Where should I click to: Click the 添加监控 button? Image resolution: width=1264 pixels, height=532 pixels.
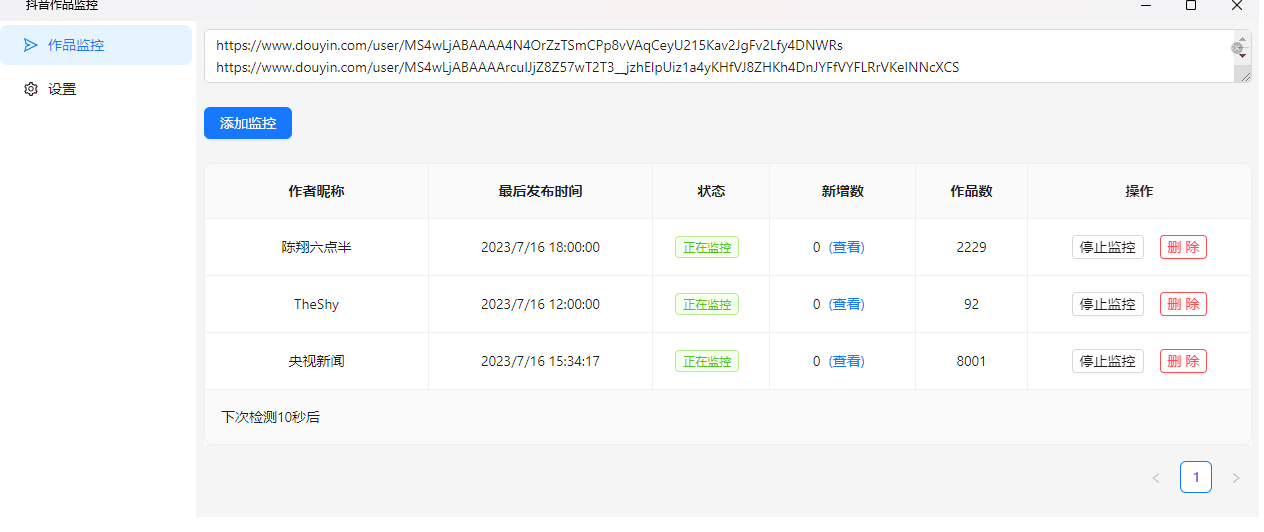[248, 123]
